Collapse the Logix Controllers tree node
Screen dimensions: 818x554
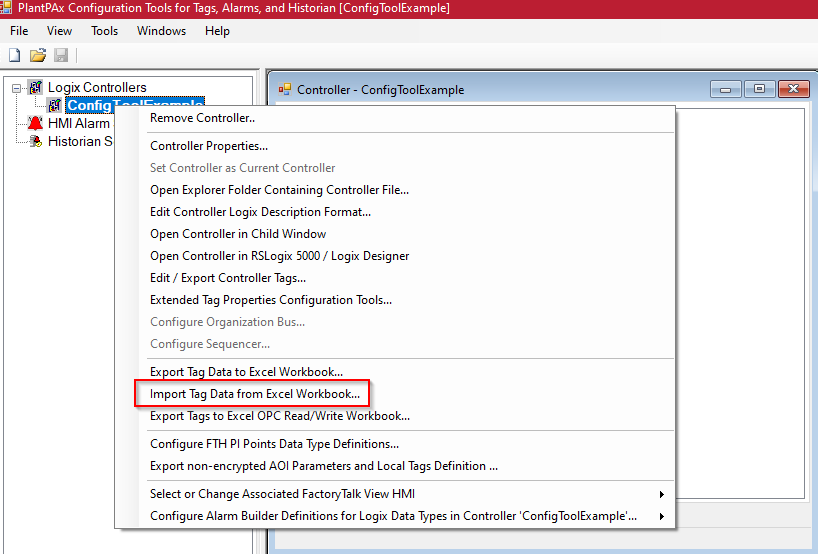coord(16,88)
